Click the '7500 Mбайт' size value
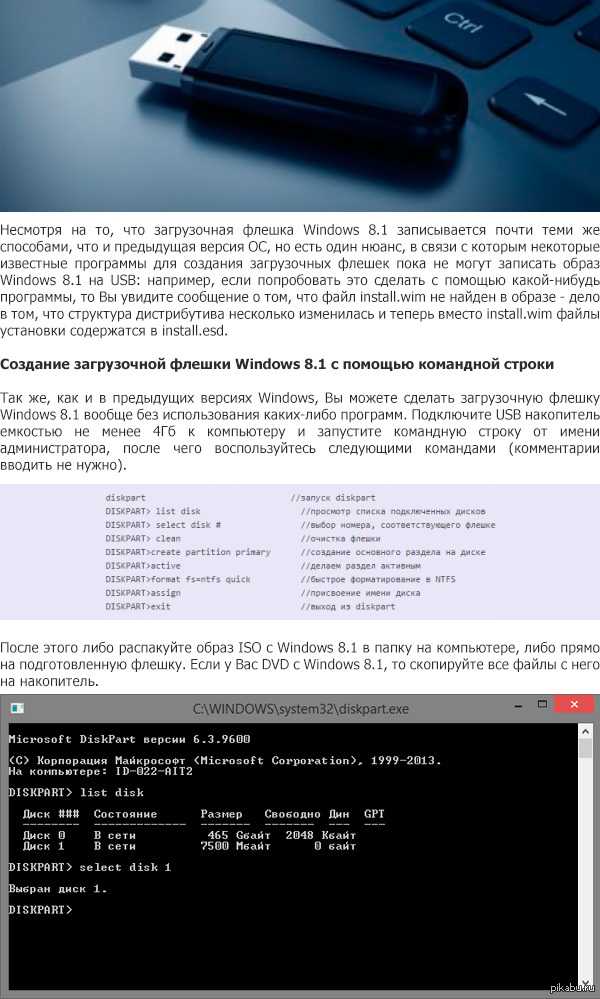The image size is (600, 999). (236, 846)
